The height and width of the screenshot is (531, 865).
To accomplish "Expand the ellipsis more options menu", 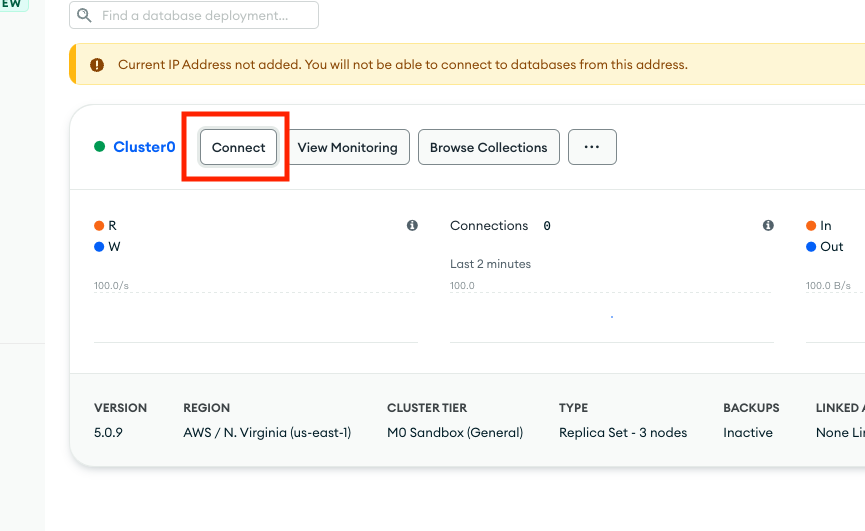I will click(592, 147).
